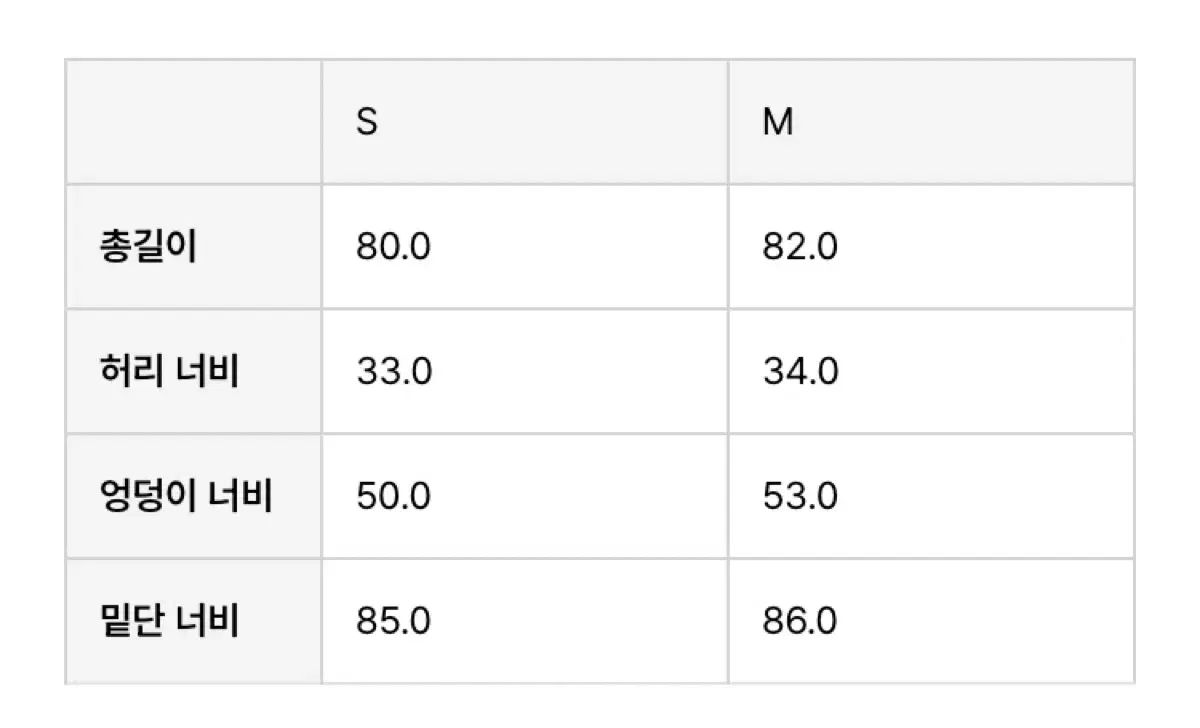Click the letter S in header
This screenshot has width=1200, height=728.
coord(368,122)
